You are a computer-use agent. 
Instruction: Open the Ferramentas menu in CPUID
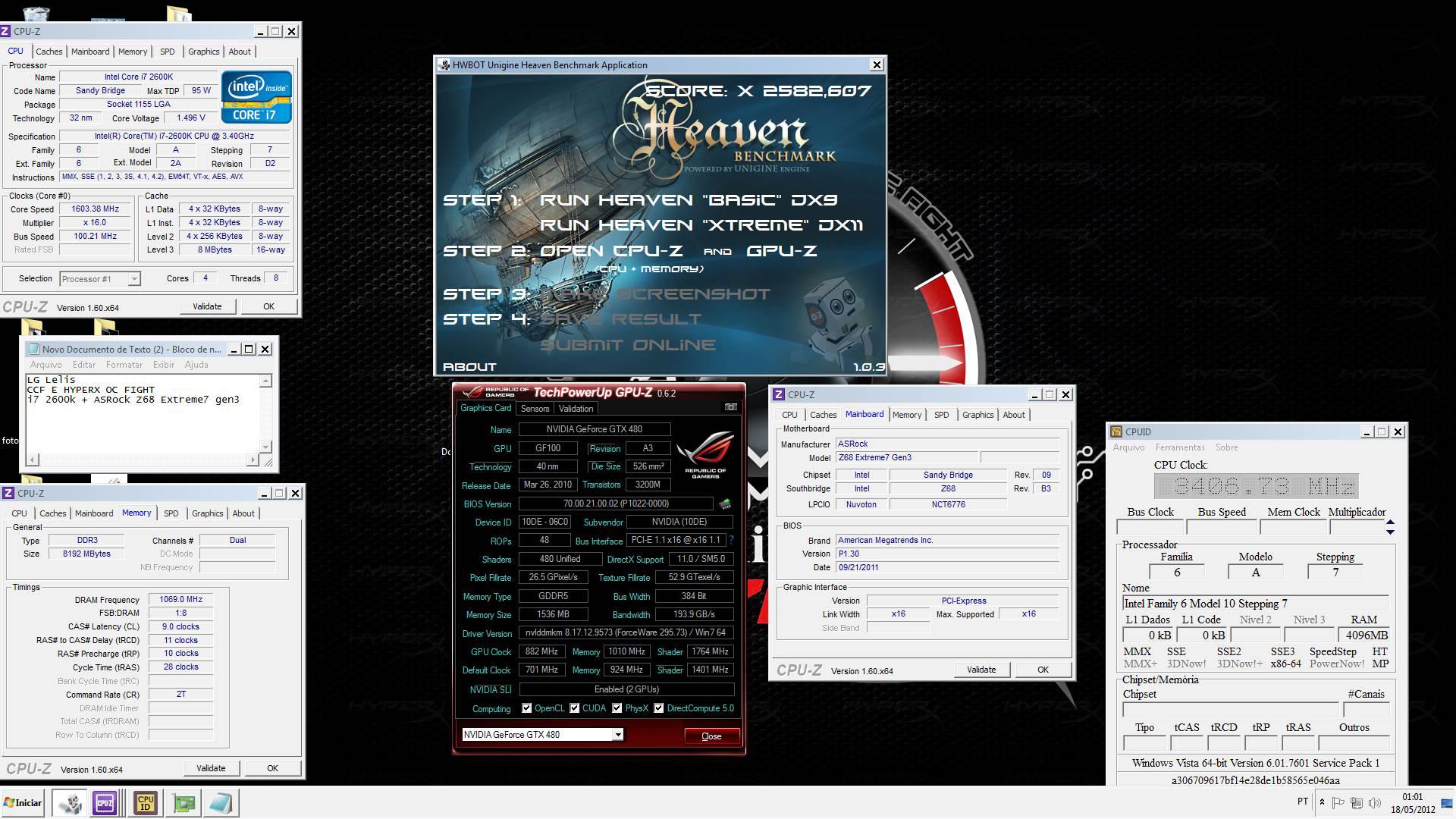click(1180, 447)
